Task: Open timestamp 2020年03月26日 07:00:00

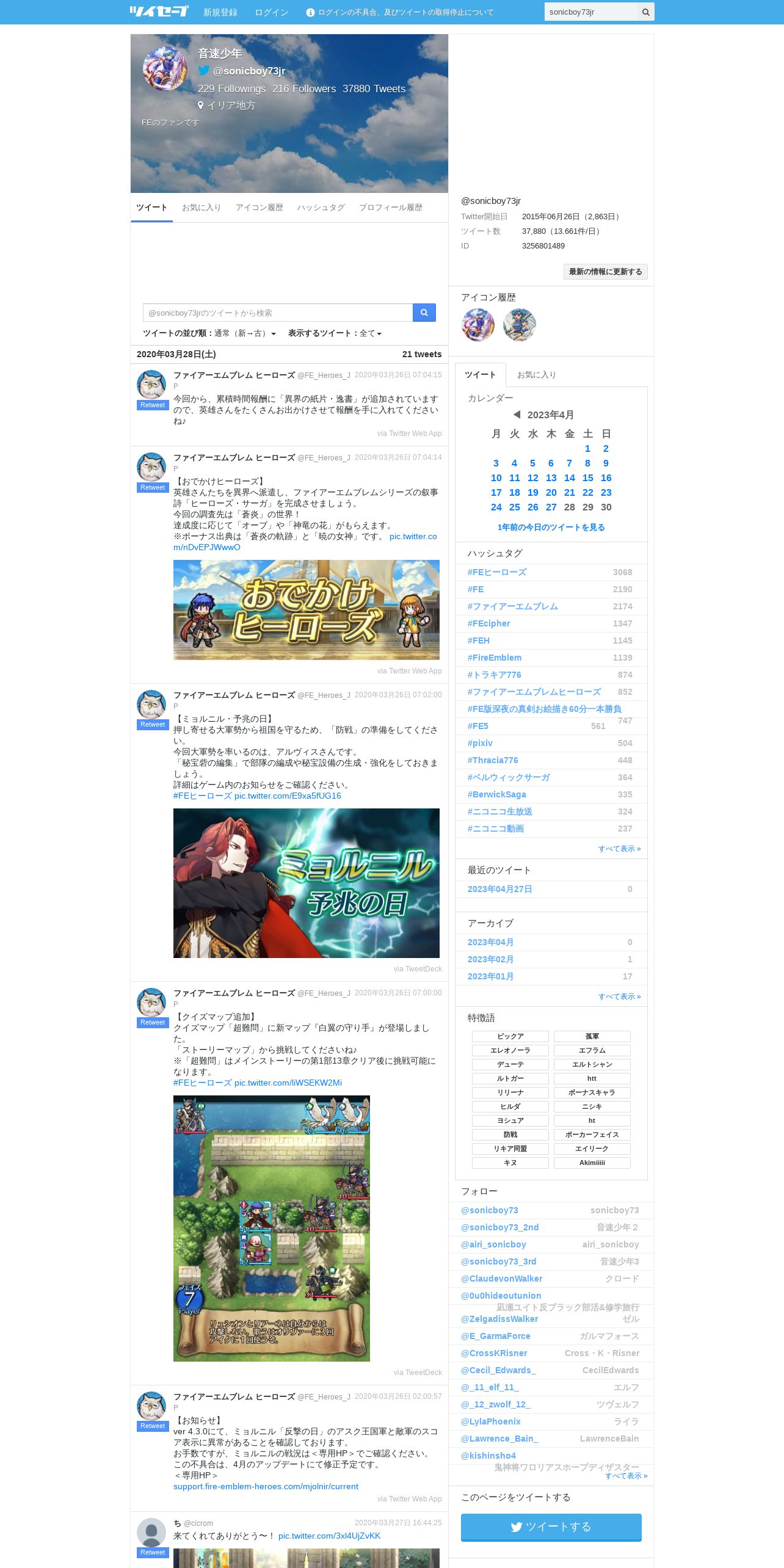Action: [398, 993]
